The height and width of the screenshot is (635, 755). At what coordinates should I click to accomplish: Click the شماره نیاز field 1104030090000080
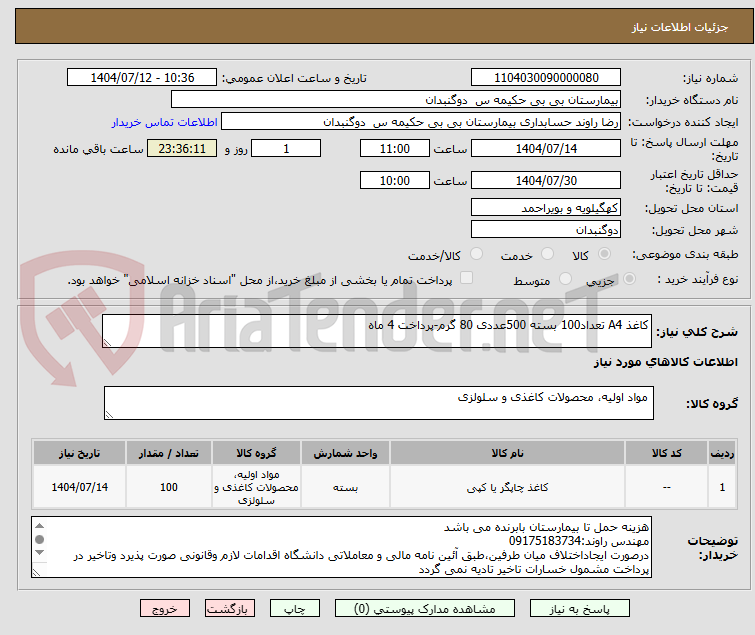coord(546,78)
